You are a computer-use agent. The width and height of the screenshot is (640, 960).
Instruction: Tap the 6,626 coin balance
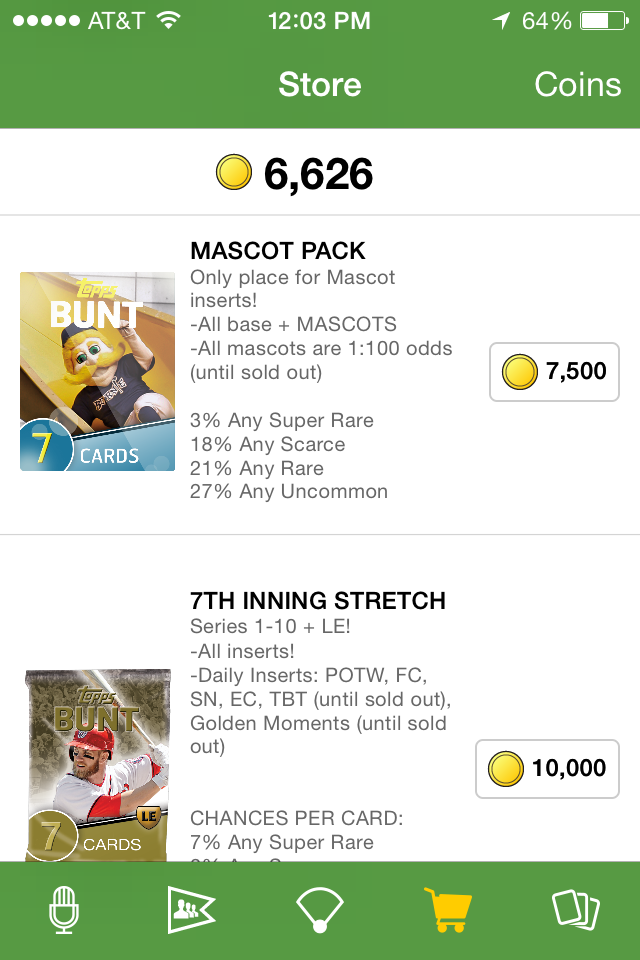[x=318, y=175]
